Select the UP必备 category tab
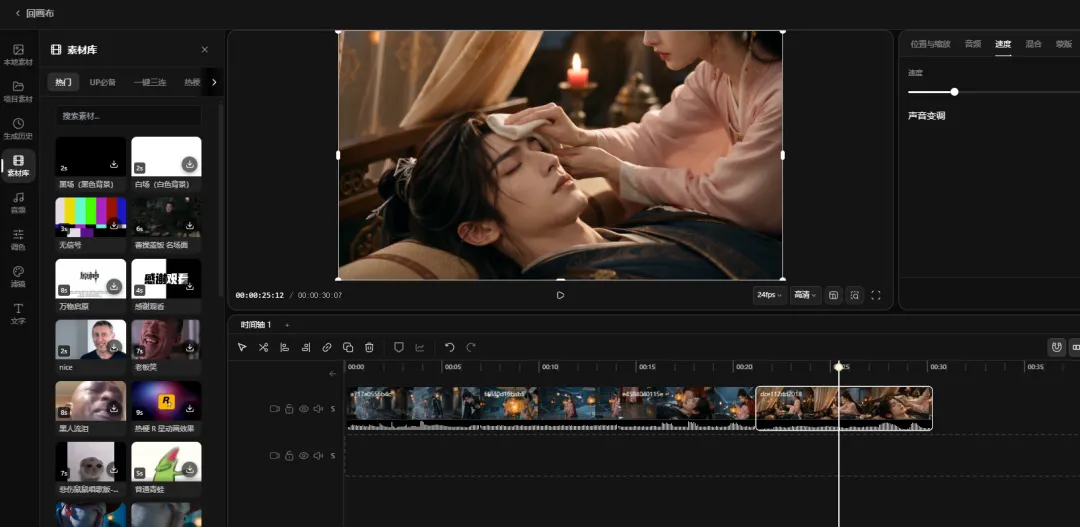Screen dimensions: 1080x527 103,82
